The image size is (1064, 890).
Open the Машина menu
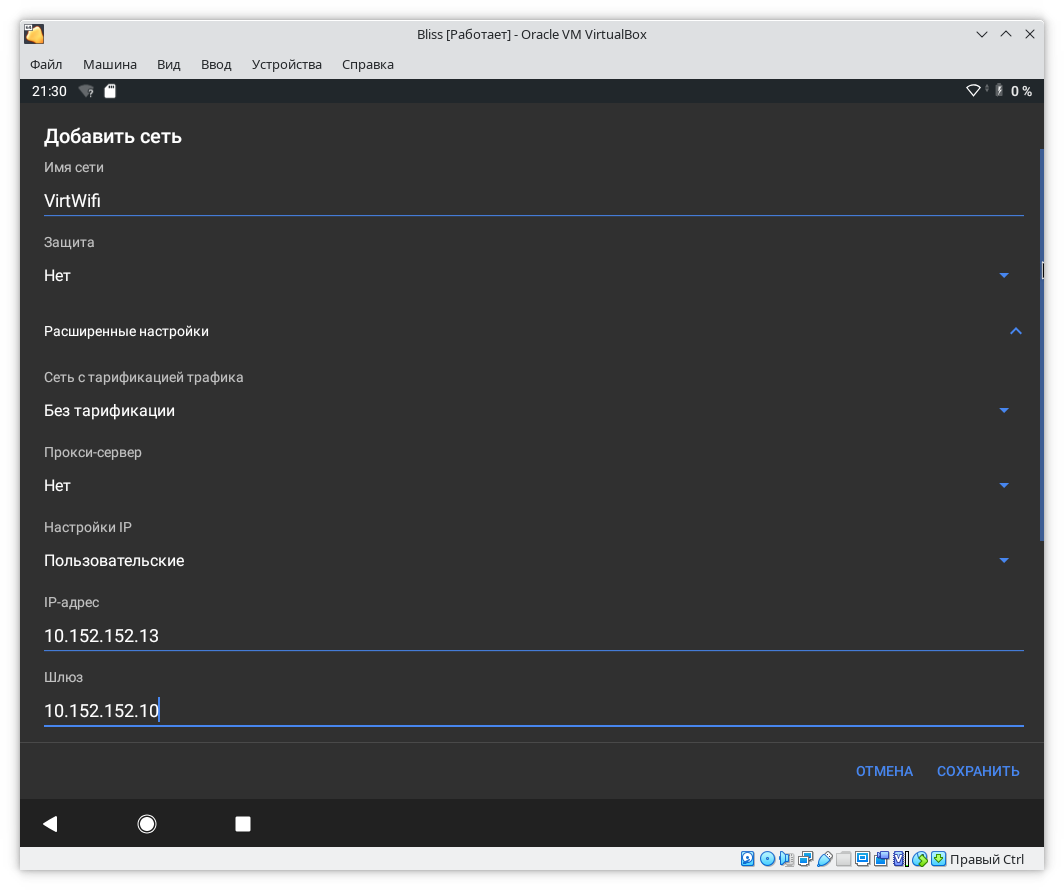tap(109, 64)
